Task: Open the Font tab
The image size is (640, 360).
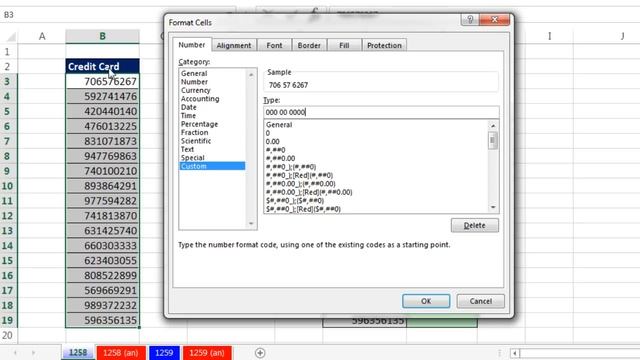Action: click(x=274, y=45)
